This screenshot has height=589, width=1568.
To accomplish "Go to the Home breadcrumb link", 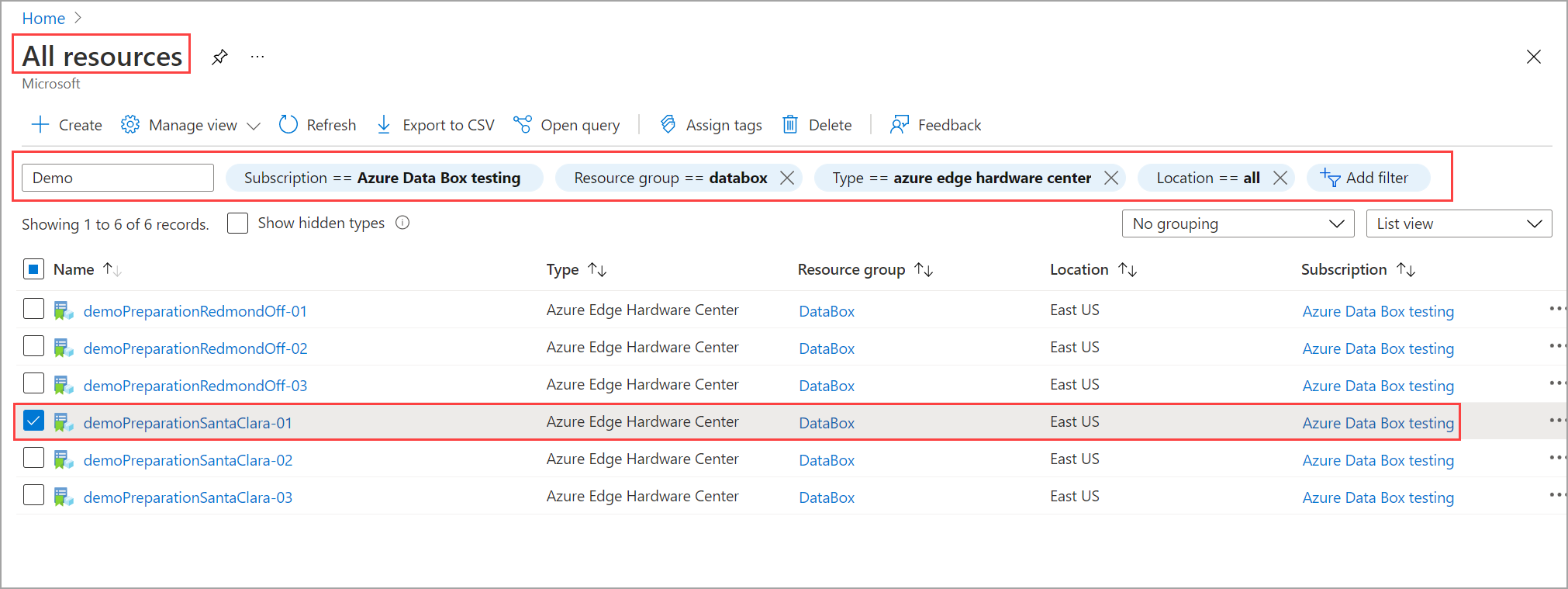I will [x=43, y=18].
